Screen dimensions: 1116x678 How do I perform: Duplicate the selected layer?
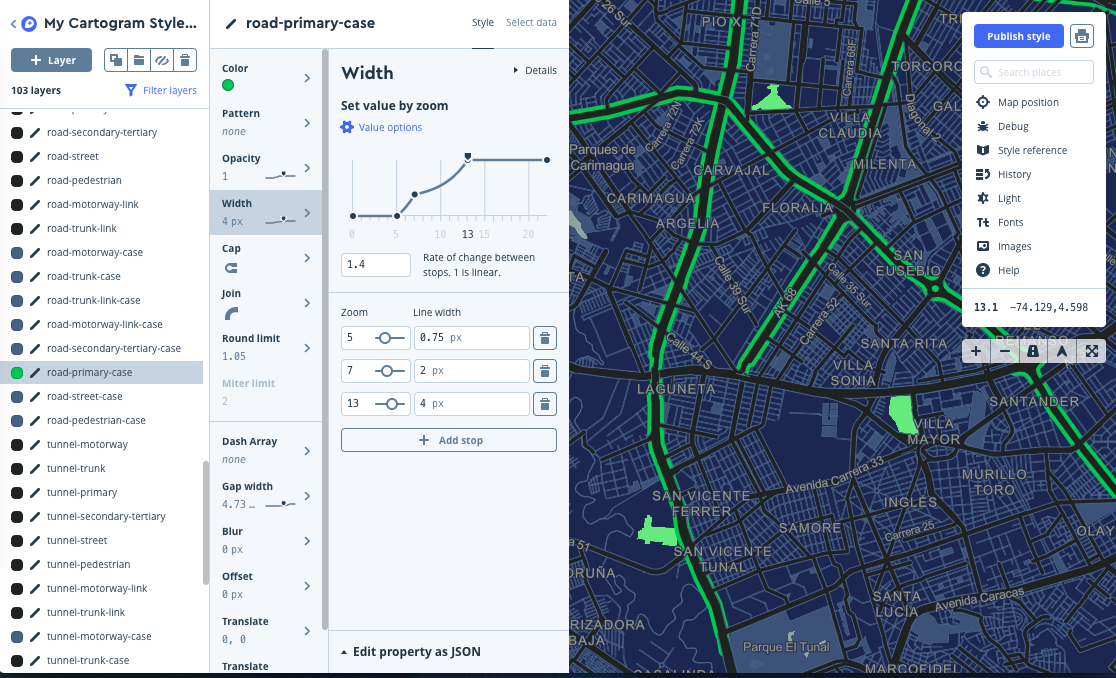tap(115, 60)
